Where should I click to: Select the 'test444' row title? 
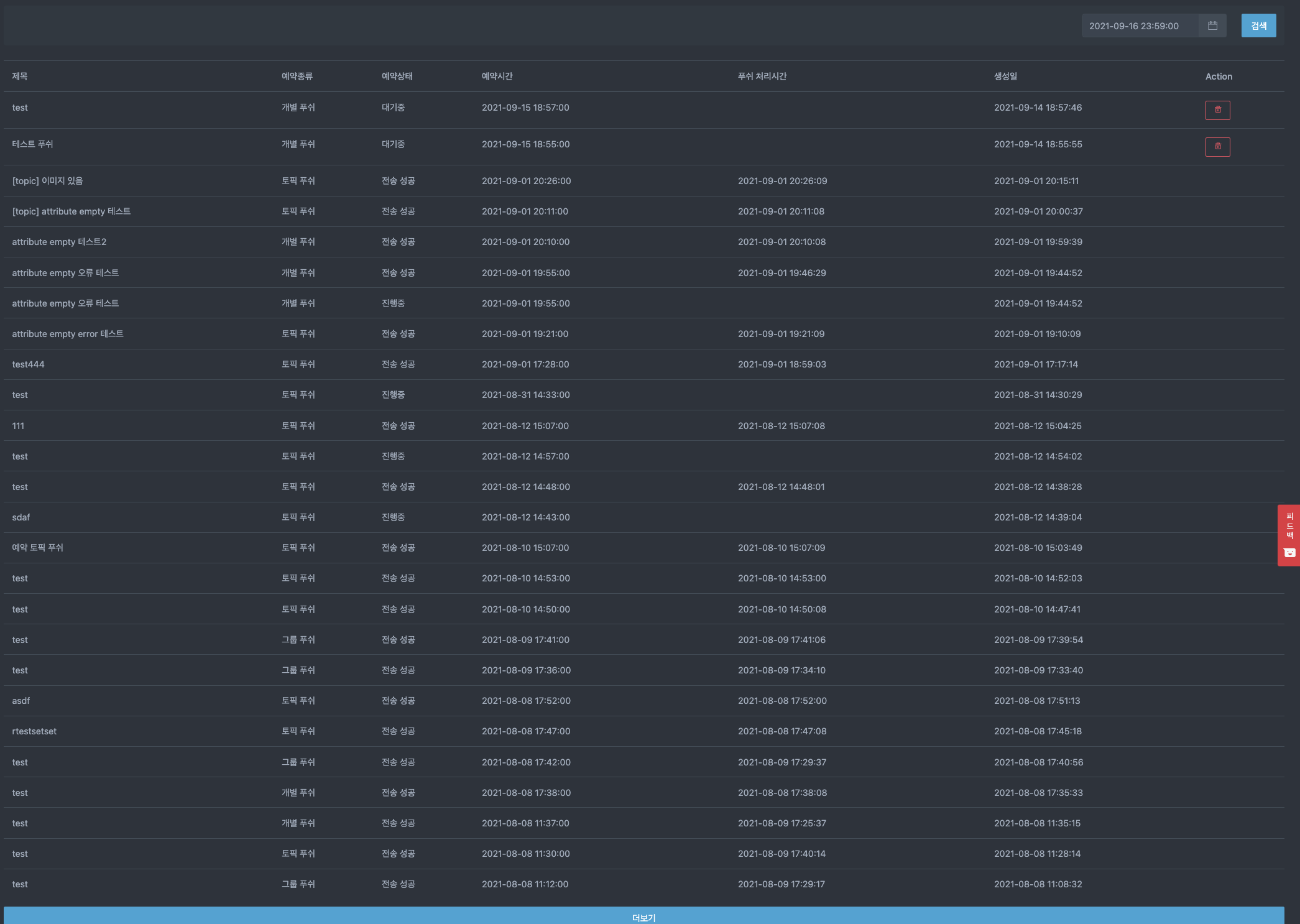28,364
